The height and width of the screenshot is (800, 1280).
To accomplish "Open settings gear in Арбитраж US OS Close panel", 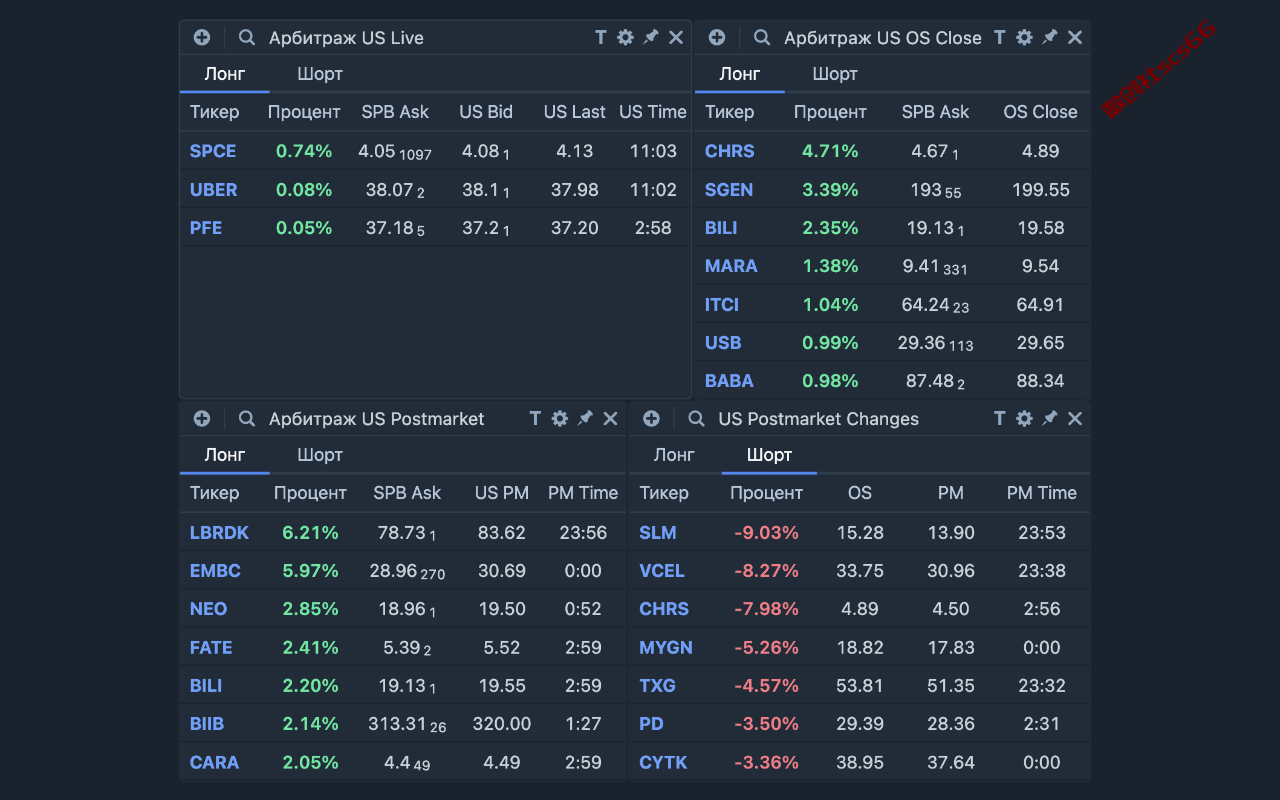I will (x=1024, y=37).
